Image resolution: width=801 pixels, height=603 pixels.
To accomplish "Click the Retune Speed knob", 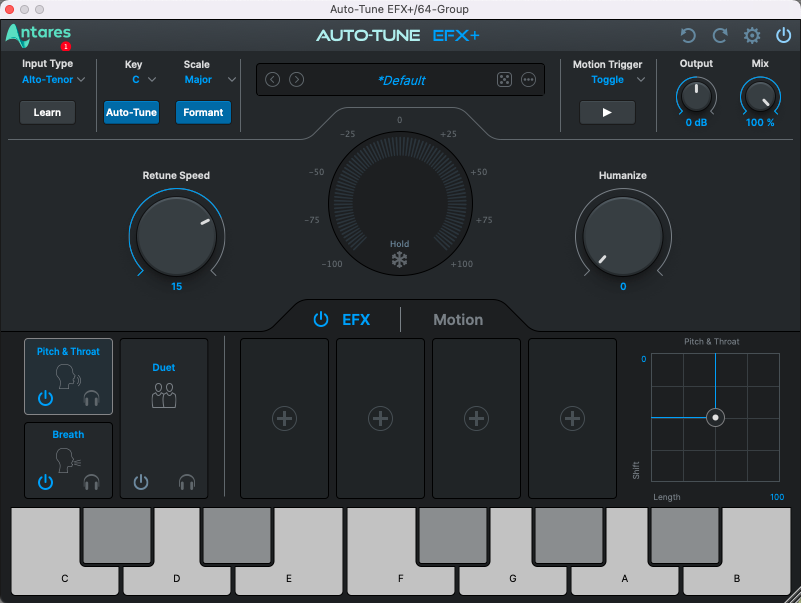I will coord(177,236).
